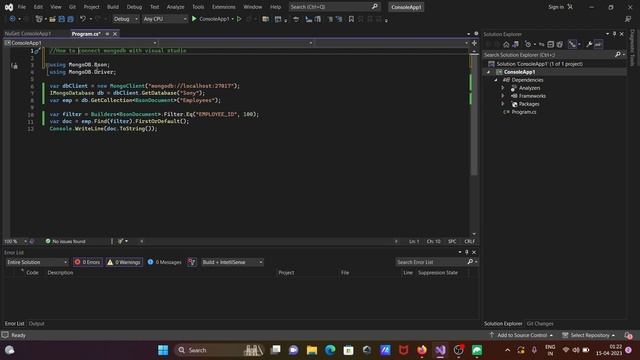The height and width of the screenshot is (360, 640).
Task: Open the Debug menu
Action: coord(134,7)
